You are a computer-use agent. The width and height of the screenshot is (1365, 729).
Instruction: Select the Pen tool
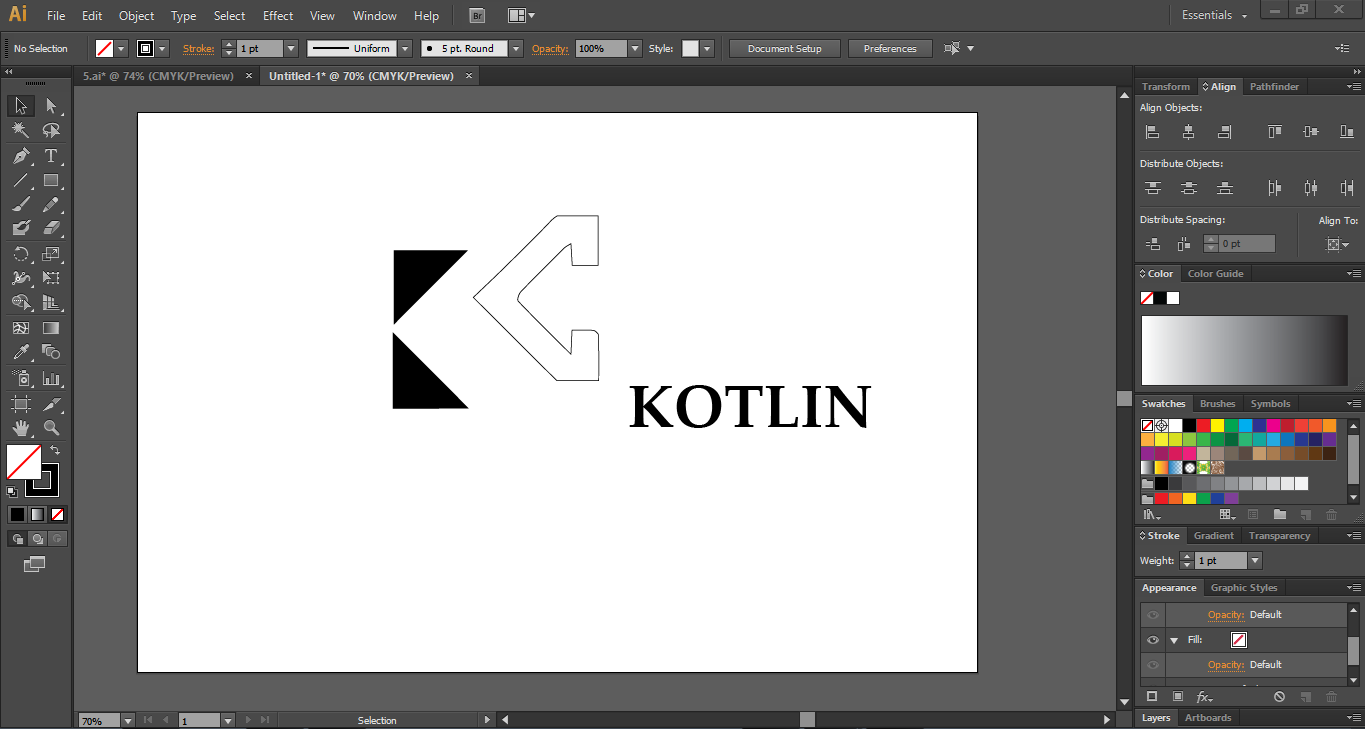(20, 156)
